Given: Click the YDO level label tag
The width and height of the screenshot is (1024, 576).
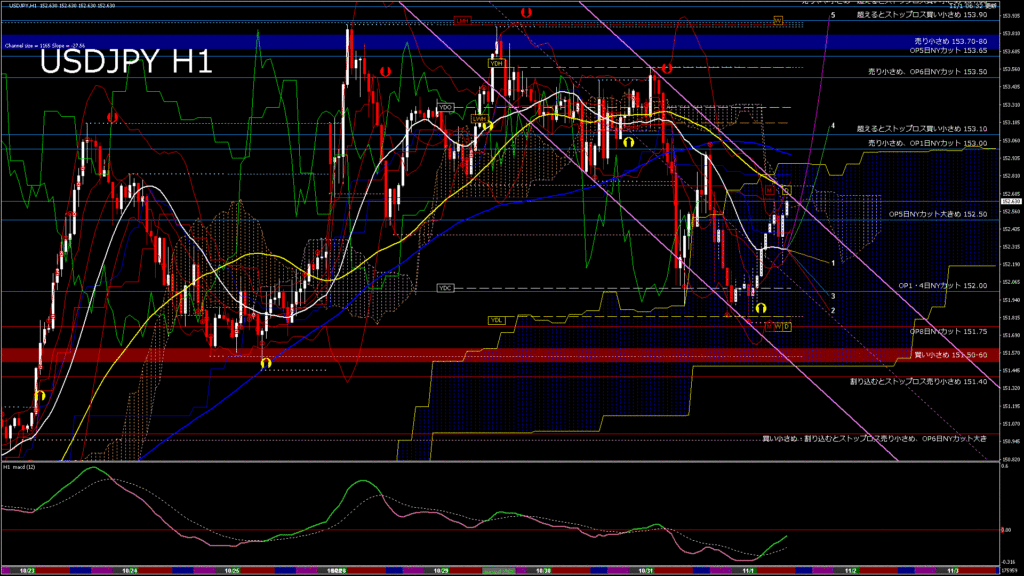Looking at the screenshot, I should coord(446,107).
